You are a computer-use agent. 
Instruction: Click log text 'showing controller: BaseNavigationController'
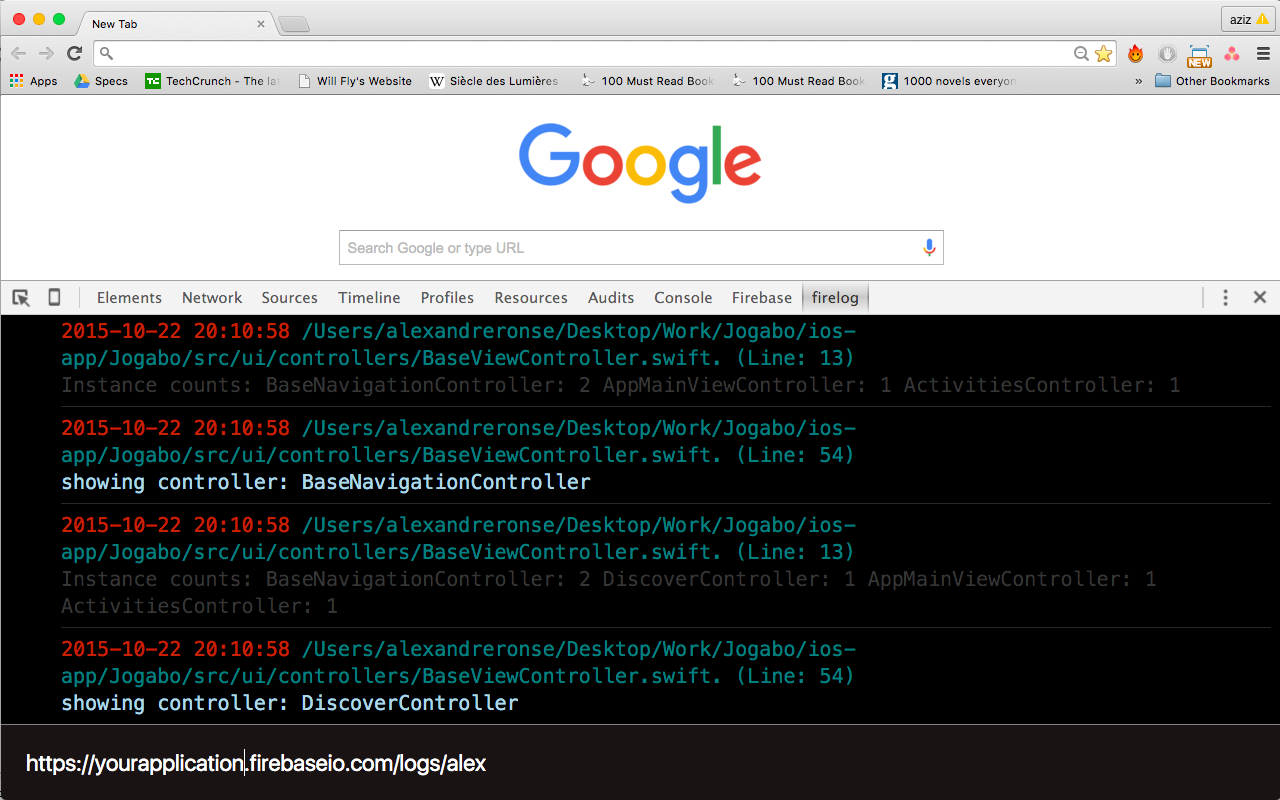click(326, 482)
